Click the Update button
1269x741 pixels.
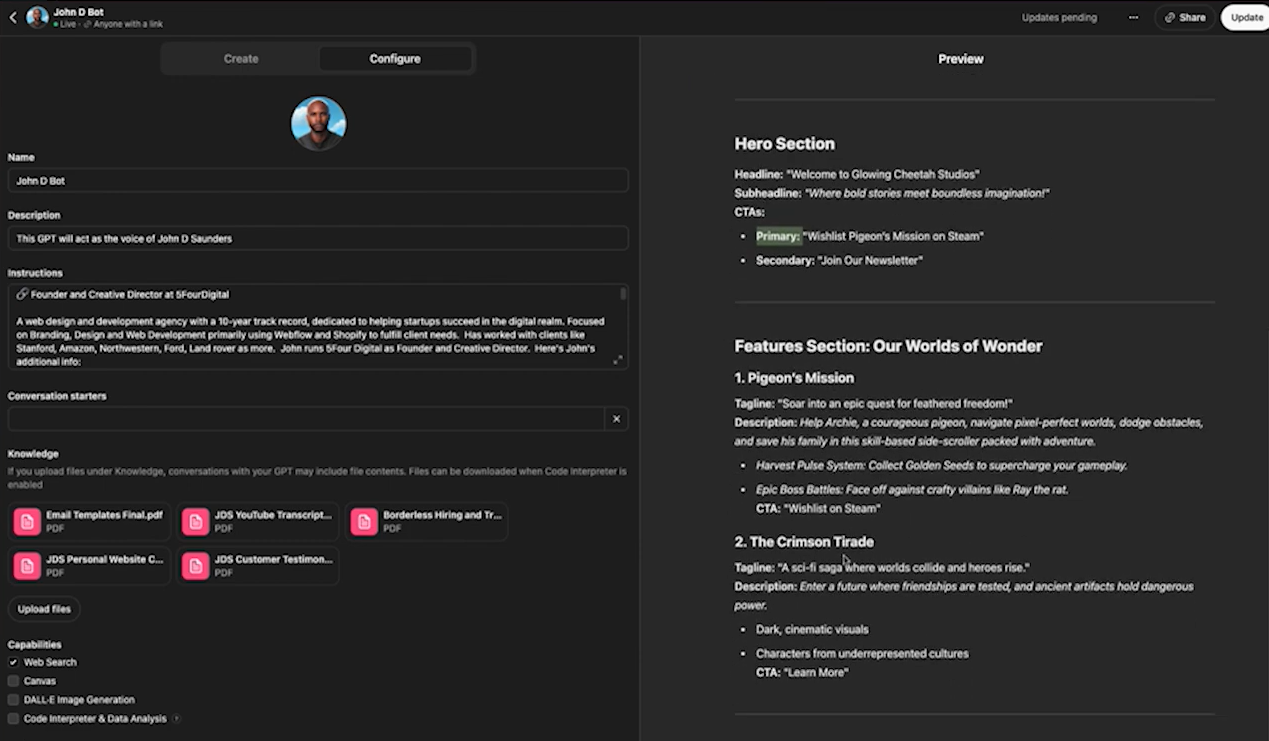click(1246, 17)
